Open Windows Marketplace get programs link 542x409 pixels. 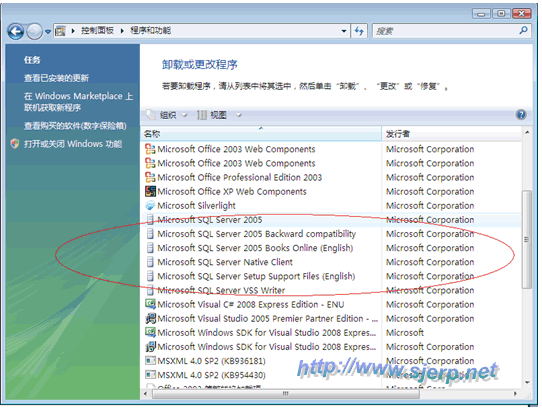(78, 102)
